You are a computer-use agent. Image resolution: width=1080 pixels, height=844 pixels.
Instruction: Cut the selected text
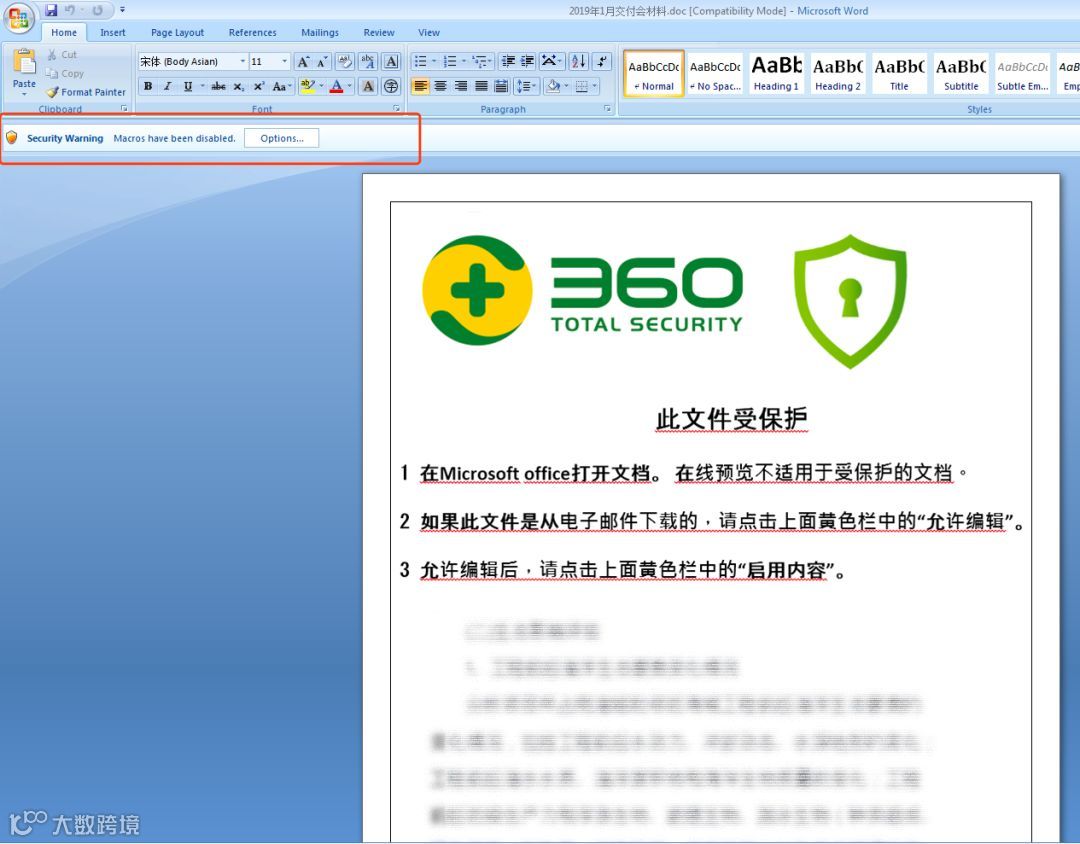click(x=62, y=54)
